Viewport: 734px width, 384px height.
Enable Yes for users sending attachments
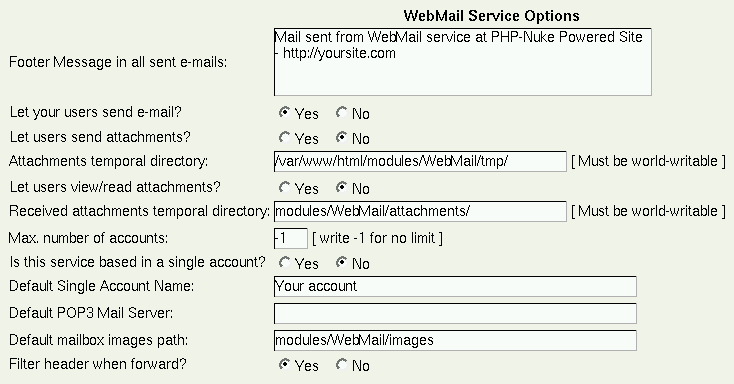click(284, 137)
